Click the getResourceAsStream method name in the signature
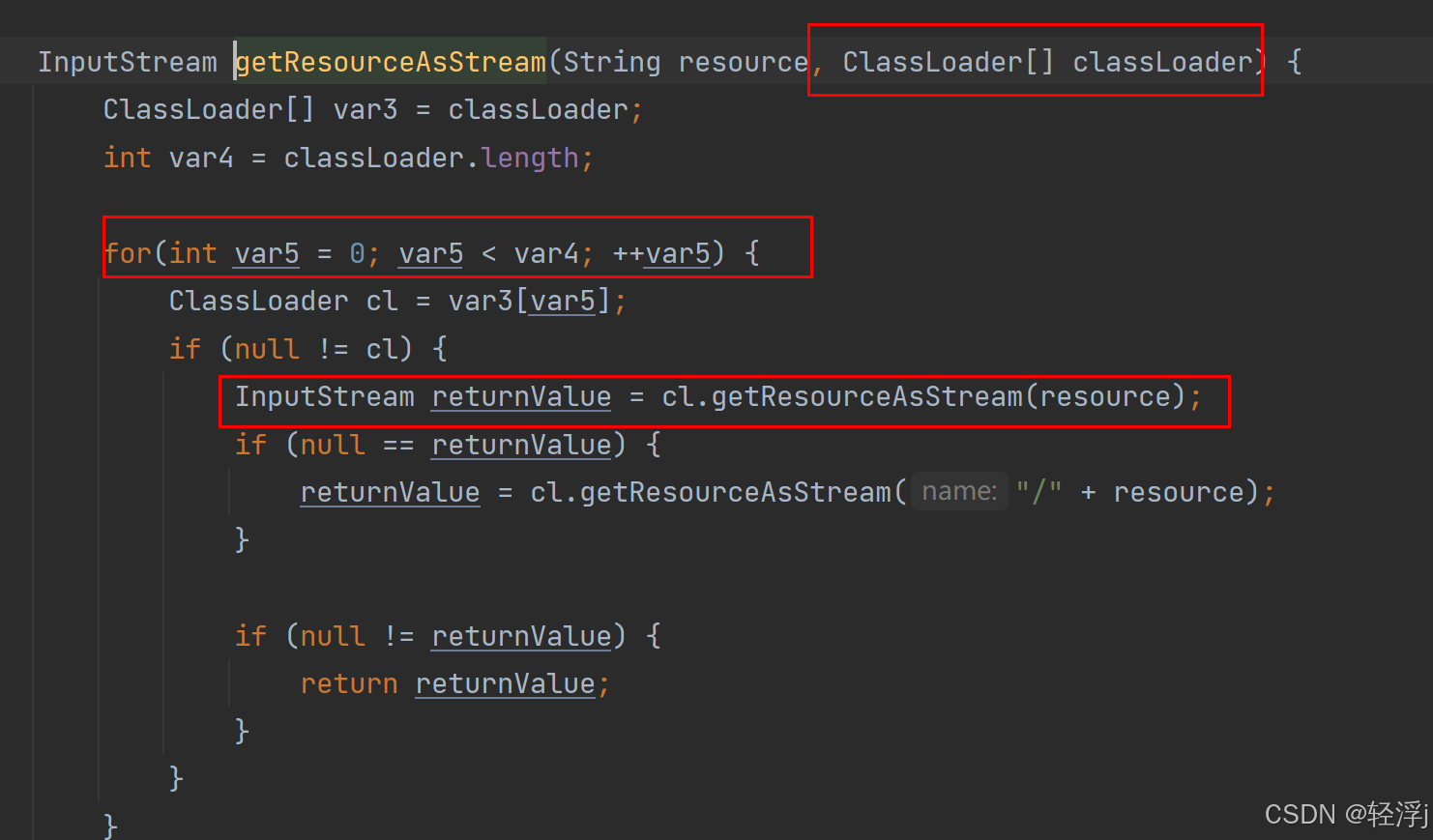 pos(391,62)
